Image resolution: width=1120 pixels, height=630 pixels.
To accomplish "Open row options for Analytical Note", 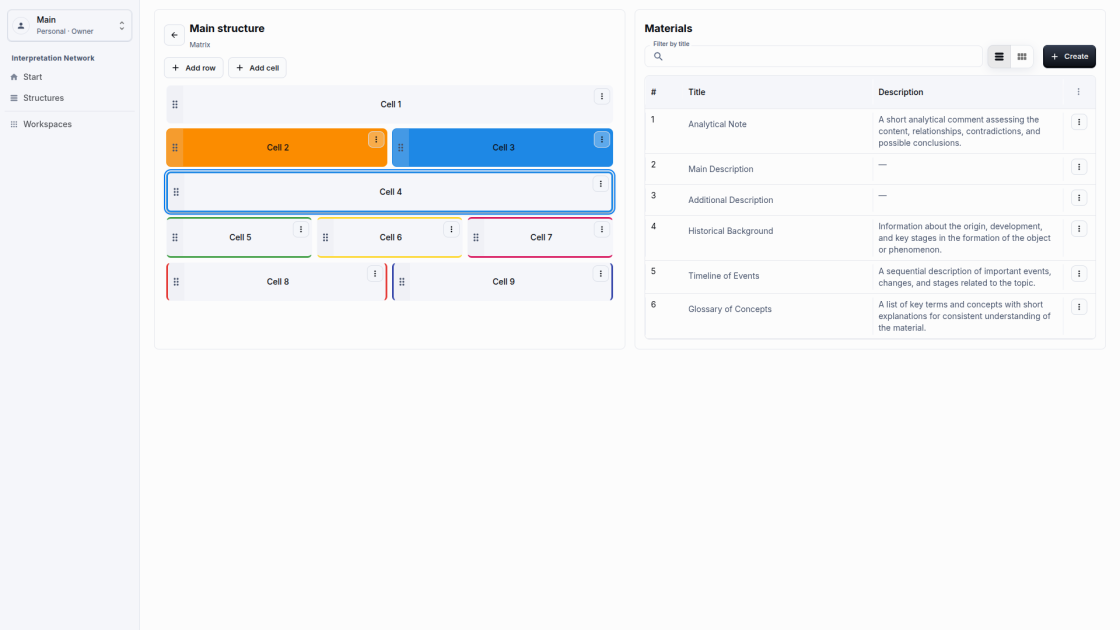I will point(1079,122).
